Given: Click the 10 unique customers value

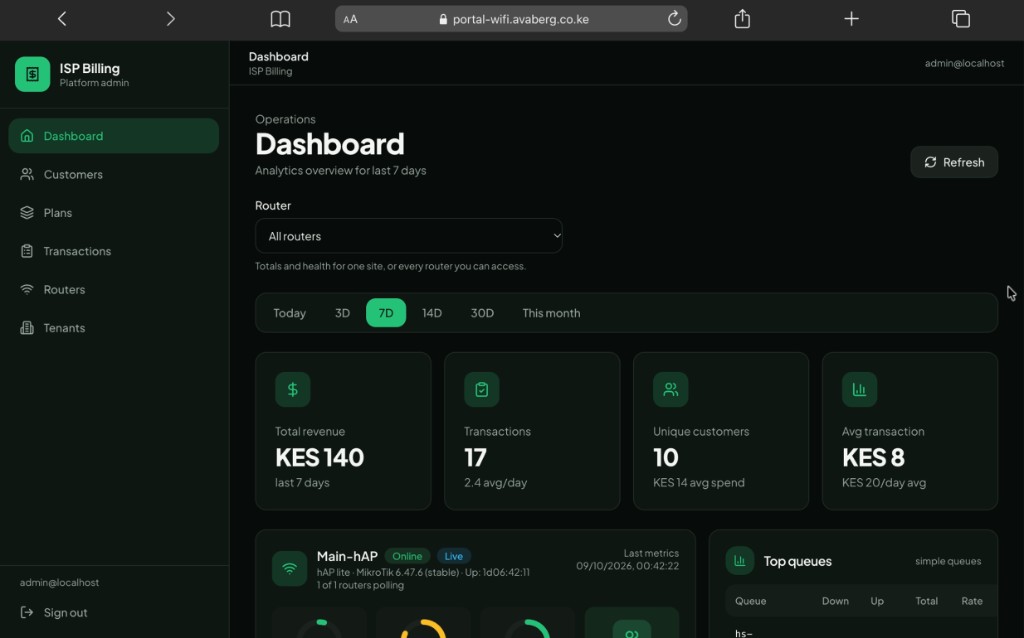Looking at the screenshot, I should click(x=666, y=458).
